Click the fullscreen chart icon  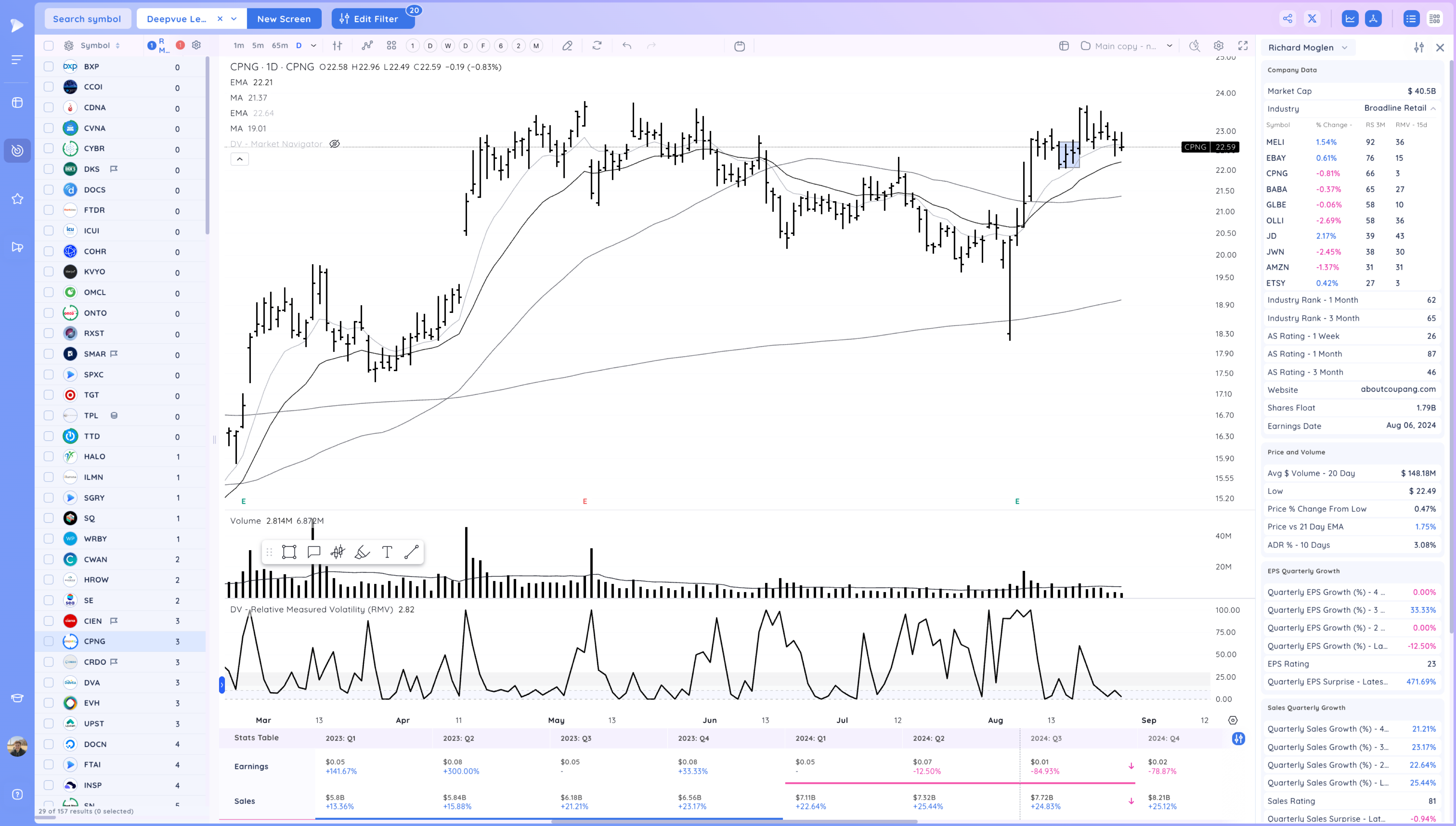pos(1243,46)
